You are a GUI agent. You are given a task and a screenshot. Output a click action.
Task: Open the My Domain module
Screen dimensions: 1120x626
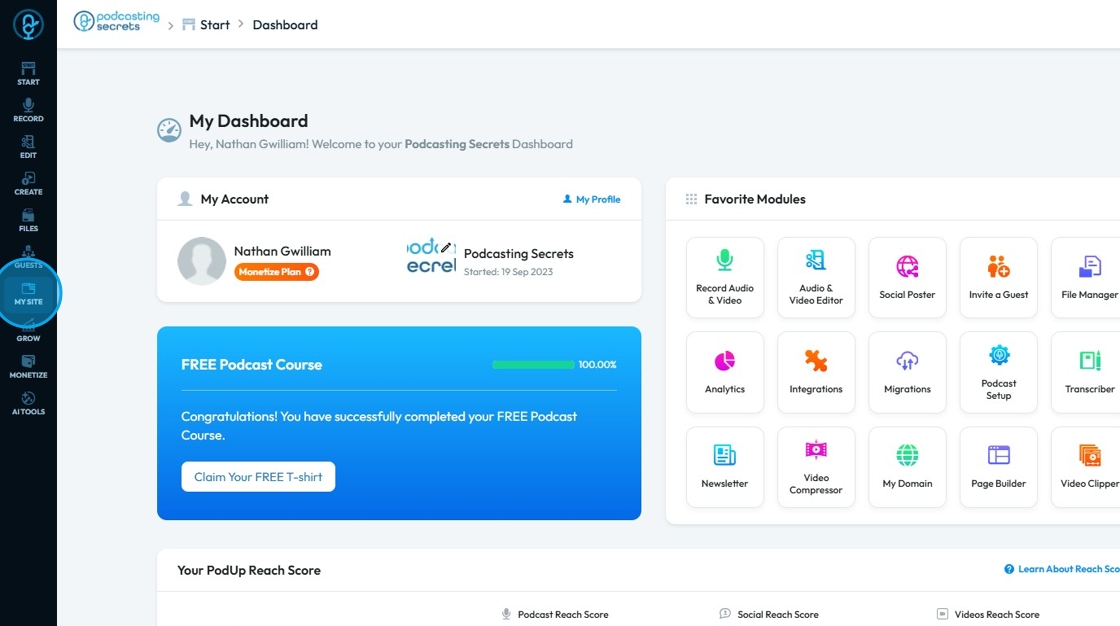[x=907, y=467]
